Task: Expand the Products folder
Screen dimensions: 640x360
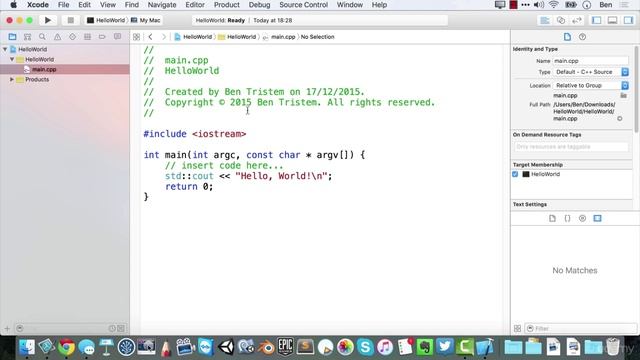Action: [x=12, y=80]
